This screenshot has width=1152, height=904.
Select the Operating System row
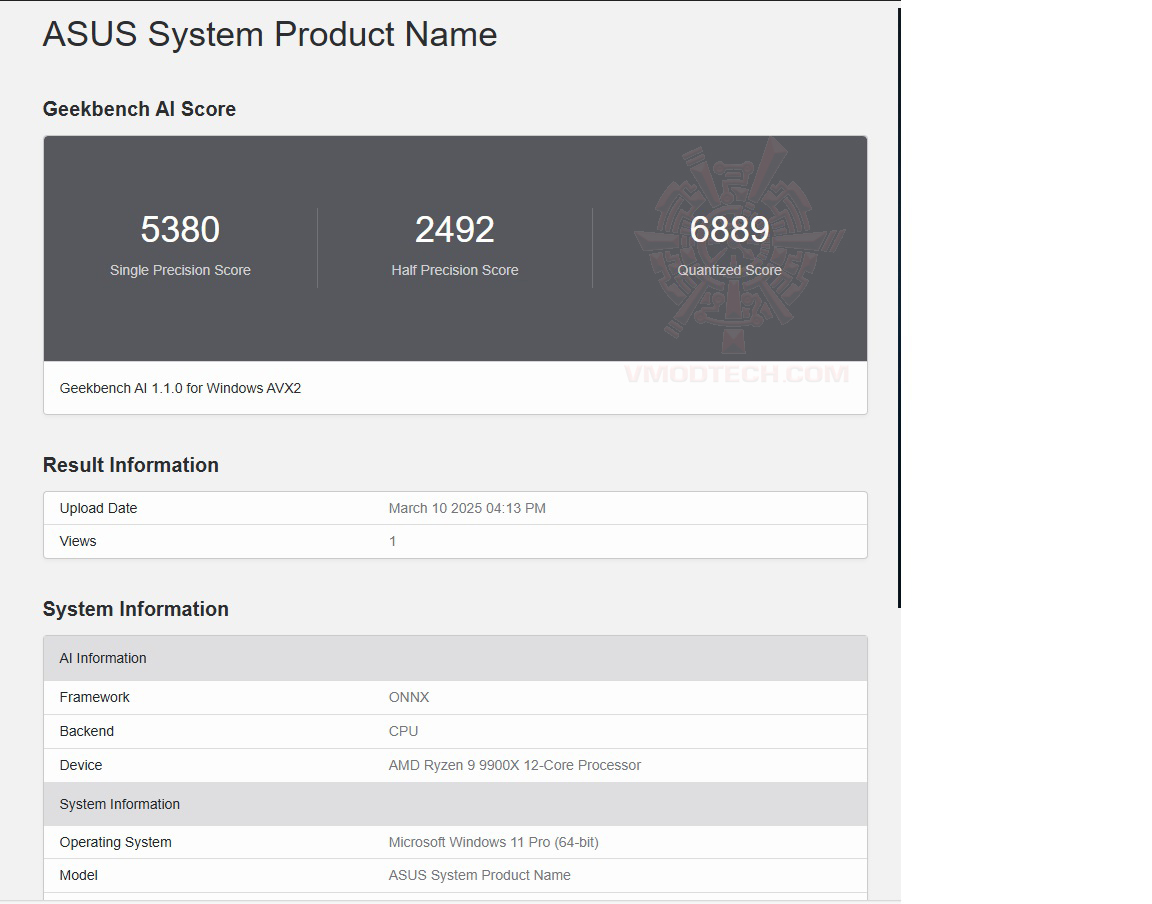click(115, 842)
